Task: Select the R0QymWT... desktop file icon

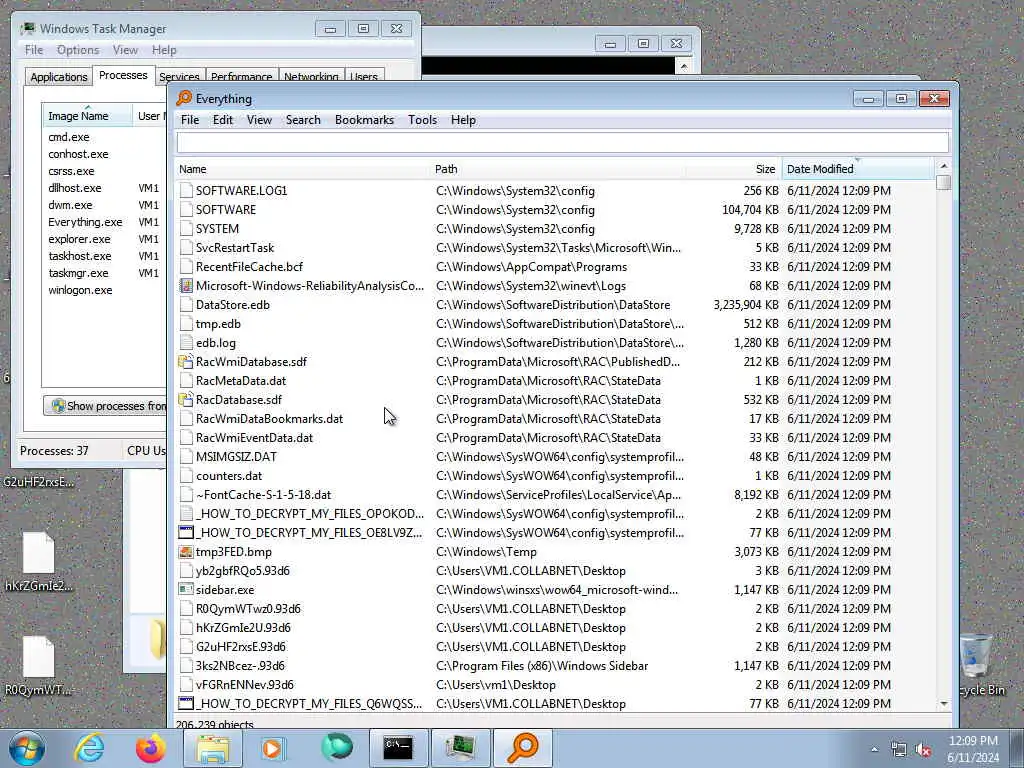Action: 39,666
